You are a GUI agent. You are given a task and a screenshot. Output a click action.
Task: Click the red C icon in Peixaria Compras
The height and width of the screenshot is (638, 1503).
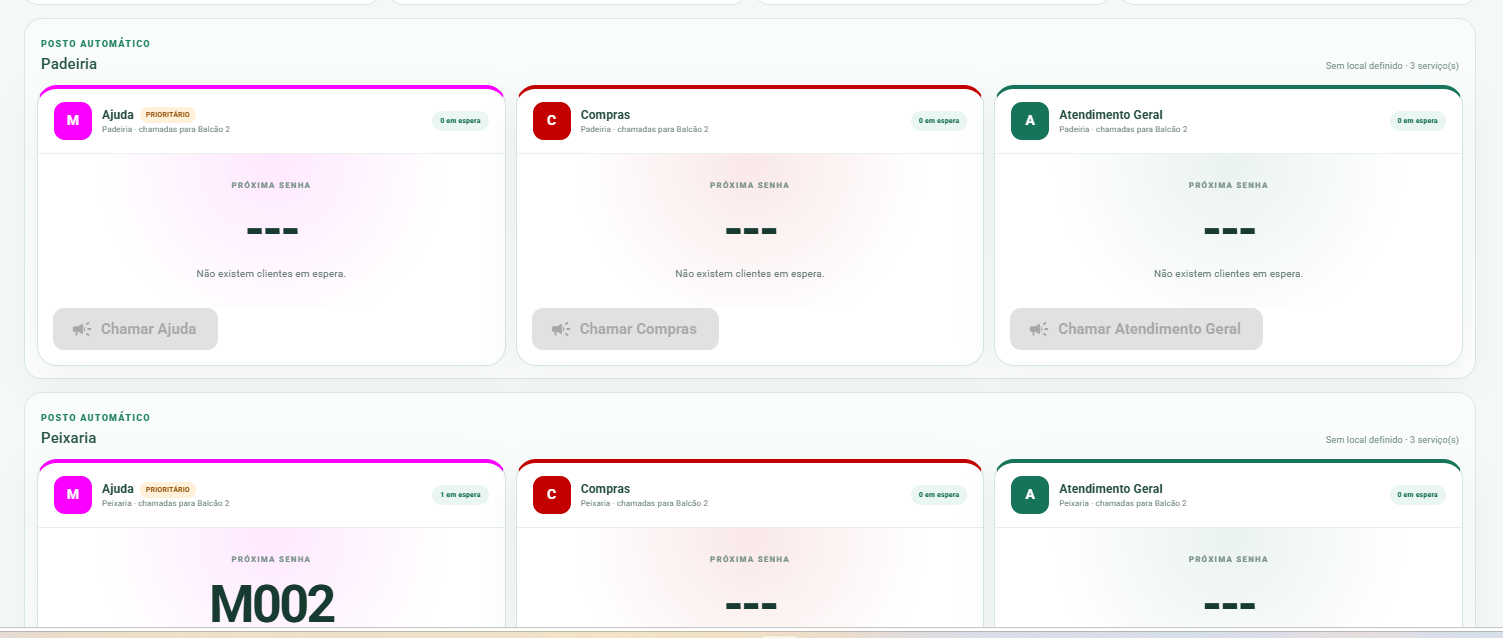point(552,495)
